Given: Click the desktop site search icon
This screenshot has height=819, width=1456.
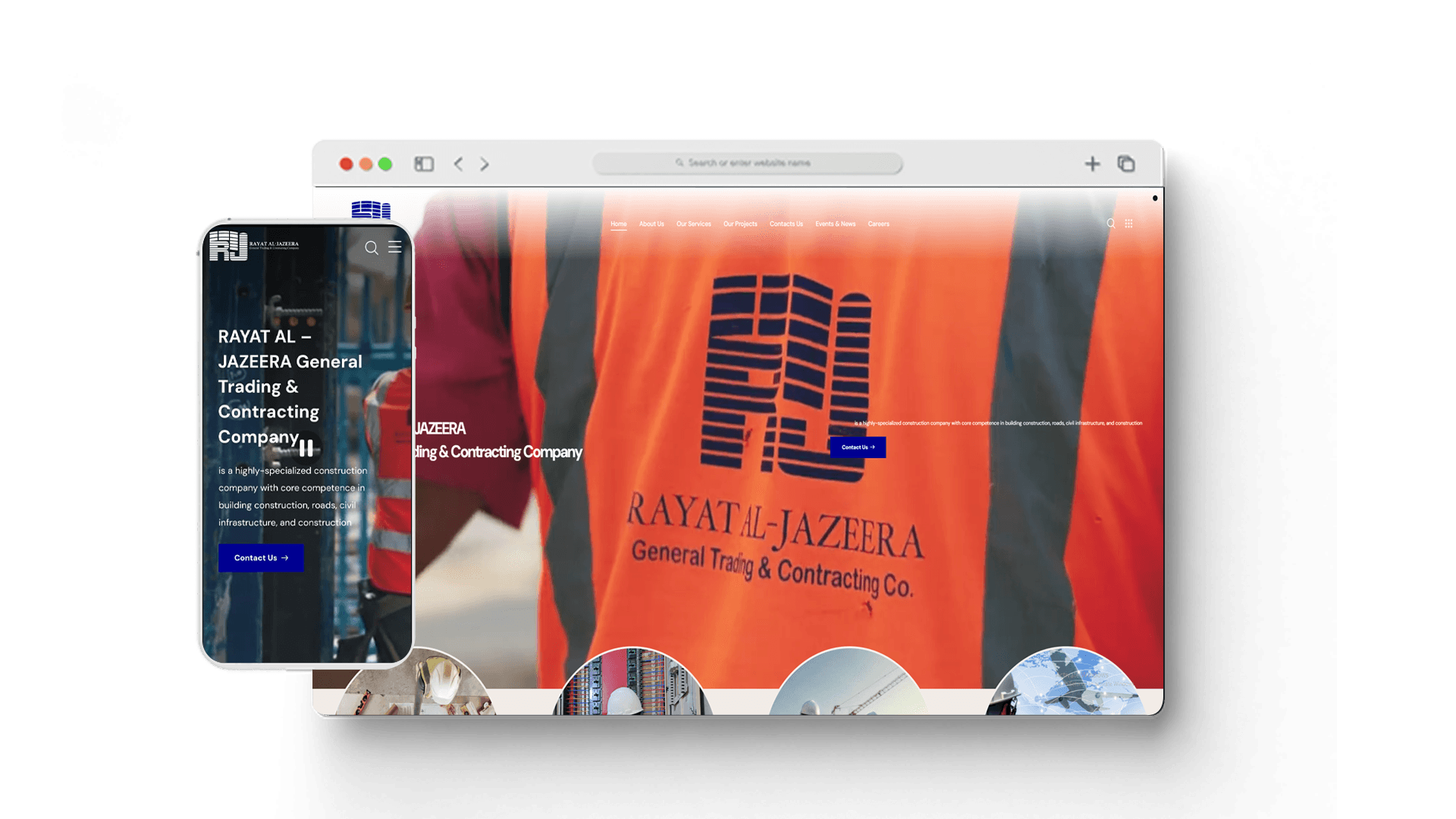Looking at the screenshot, I should click(1111, 224).
